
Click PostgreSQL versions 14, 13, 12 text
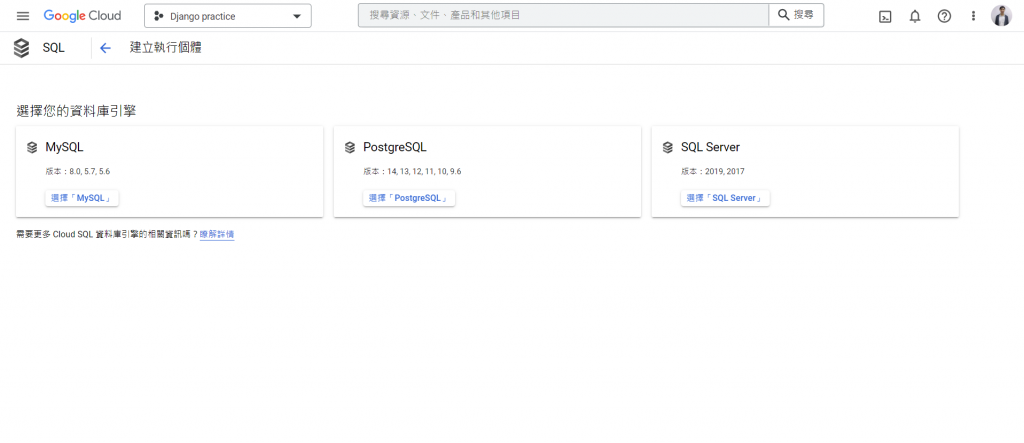click(412, 172)
